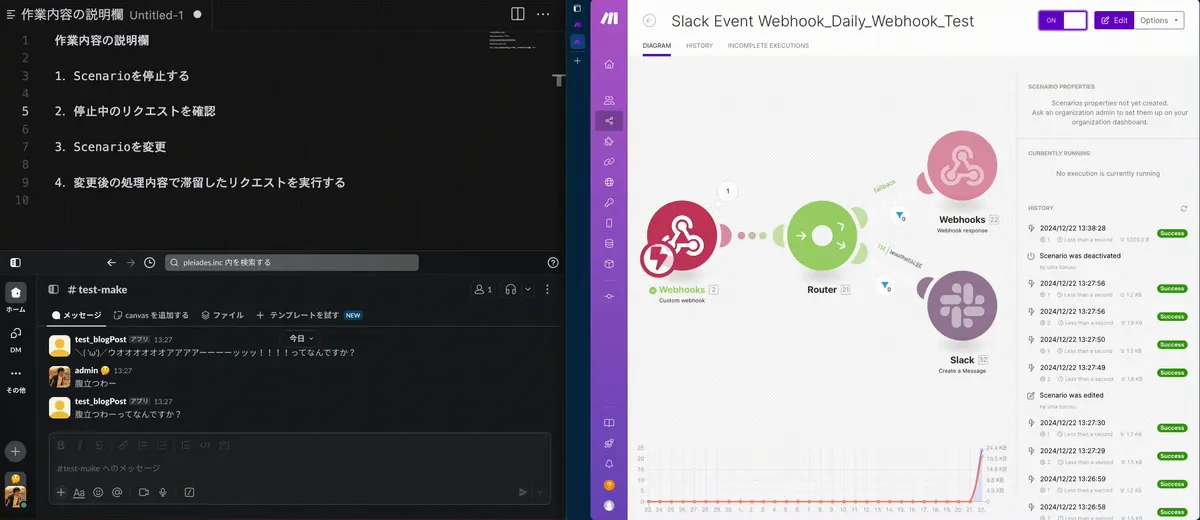Open Templates puzzle icon in Make sidebar
Image resolution: width=1200 pixels, height=520 pixels.
pyautogui.click(x=609, y=141)
